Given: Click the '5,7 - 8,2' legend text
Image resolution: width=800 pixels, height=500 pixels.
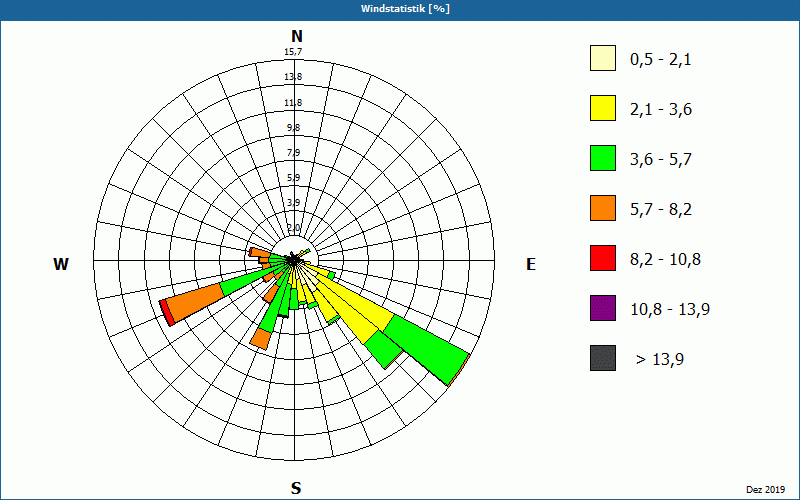Looking at the screenshot, I should [x=661, y=210].
